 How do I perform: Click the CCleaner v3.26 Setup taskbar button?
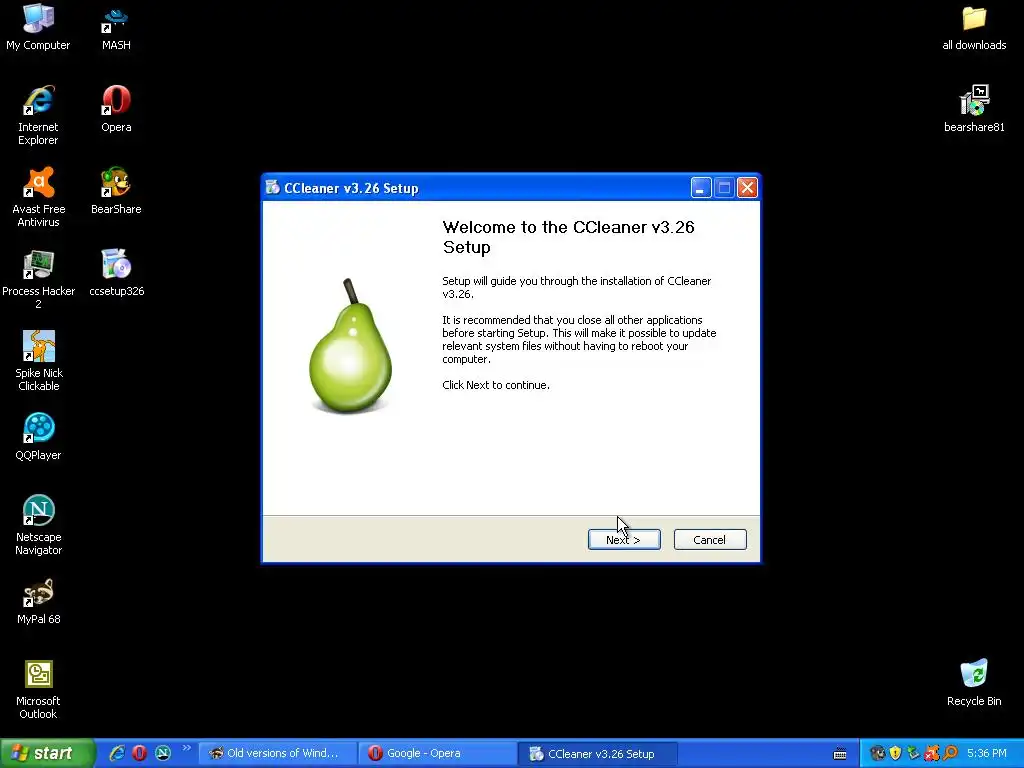(598, 753)
